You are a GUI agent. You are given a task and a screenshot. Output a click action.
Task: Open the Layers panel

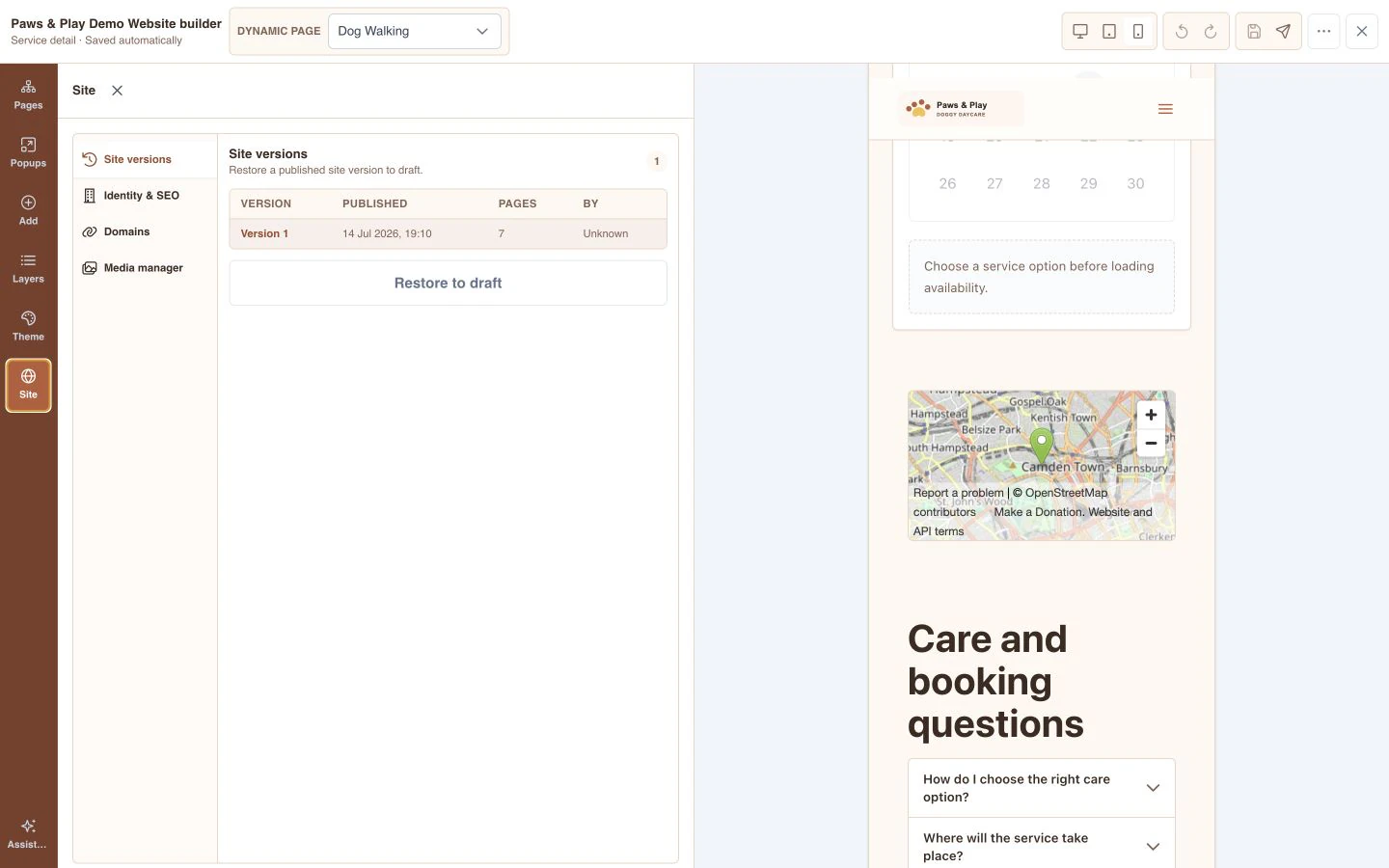[28, 268]
